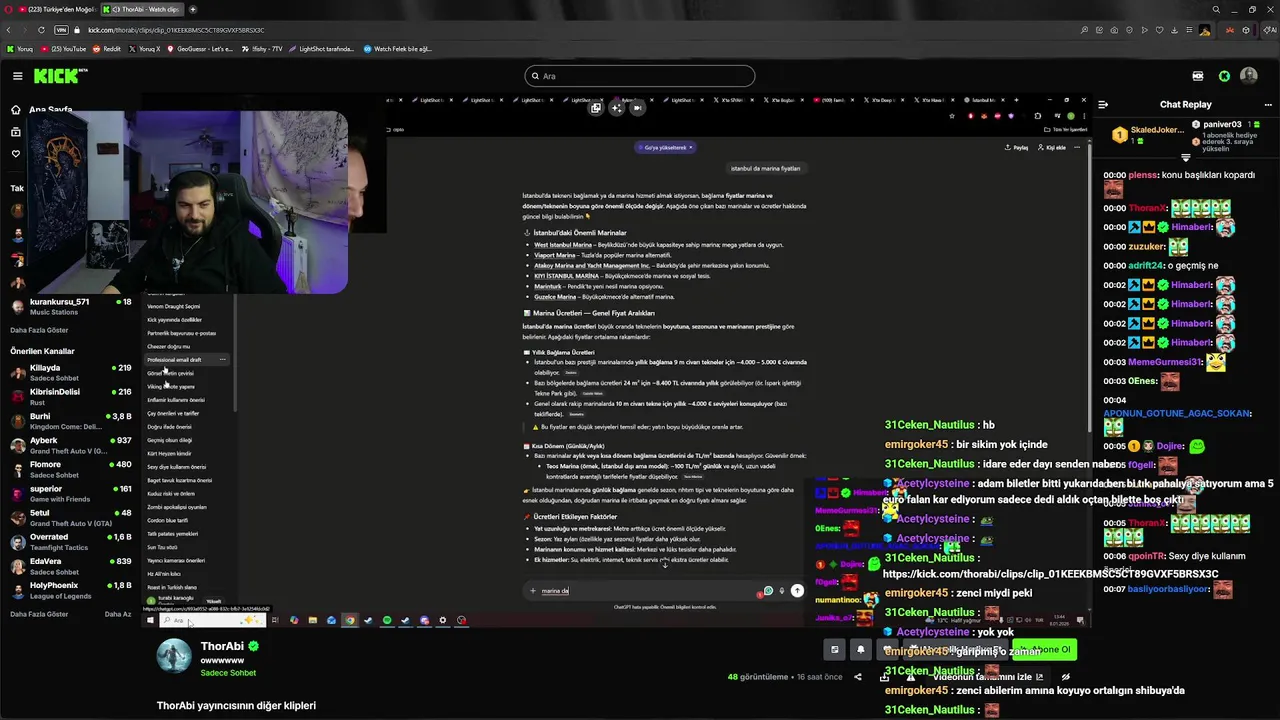Select Killayda recommended channel
The height and width of the screenshot is (720, 1280).
point(70,373)
